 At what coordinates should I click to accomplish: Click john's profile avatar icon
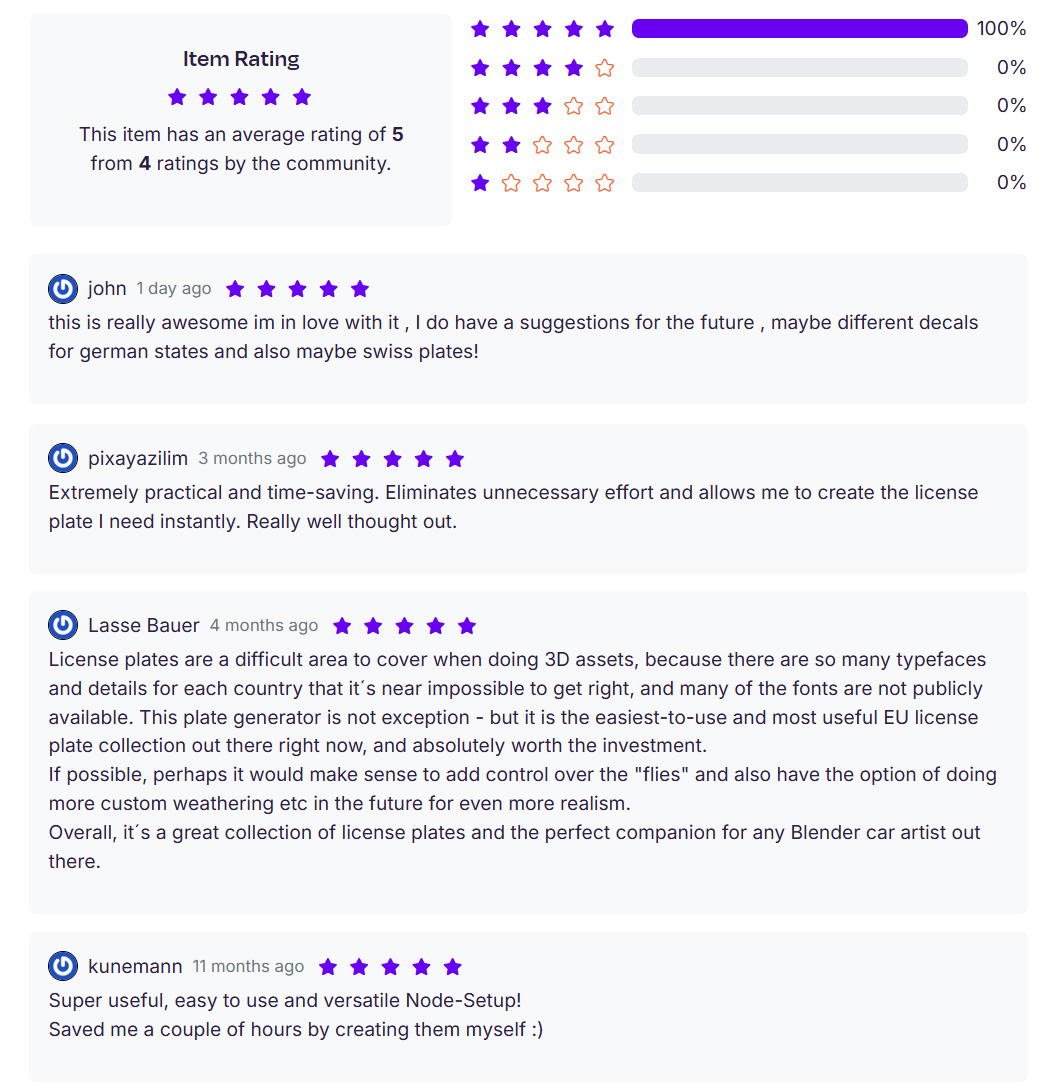pos(63,289)
